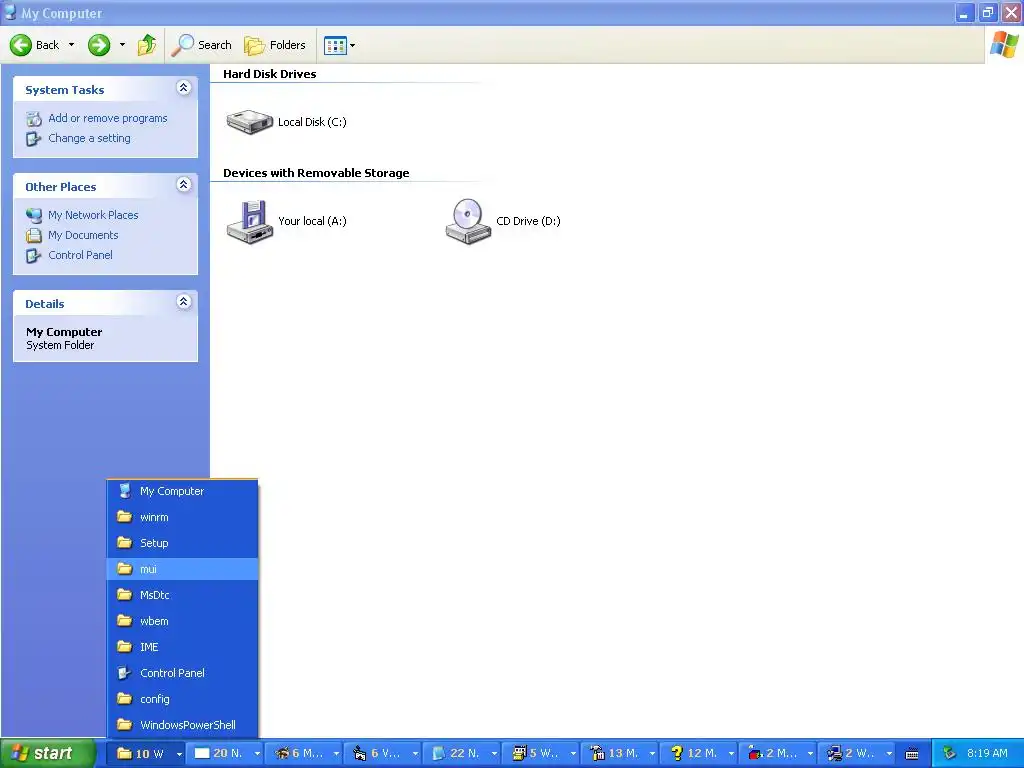Open the Forward history dropdown arrow
Image resolution: width=1024 pixels, height=768 pixels.
[122, 45]
